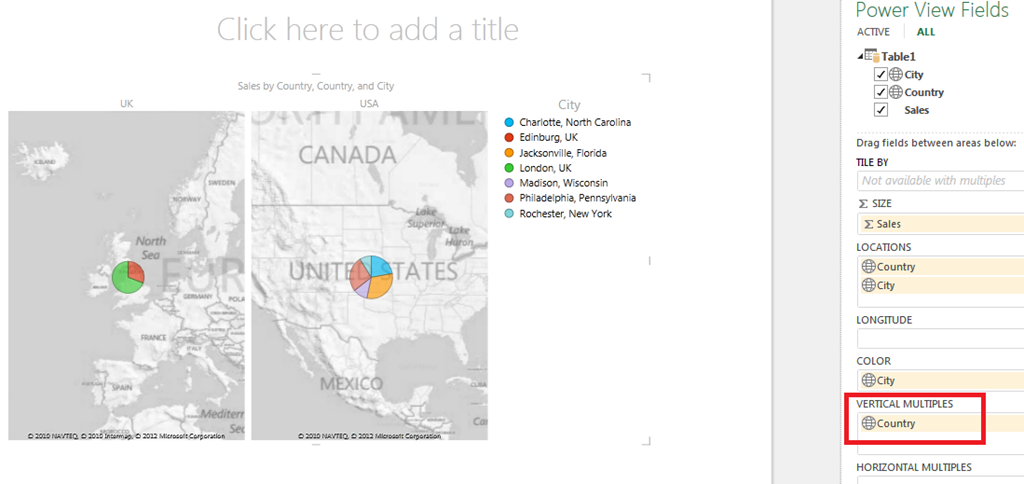Click globe icon of Country in Locations

(869, 266)
